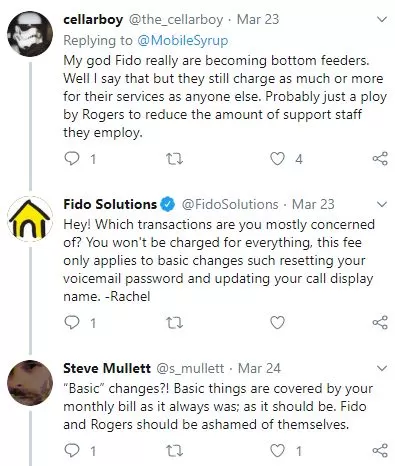Like cellarboy's tweet about Fido
Image resolution: width=395 pixels, height=466 pixels.
tap(277, 159)
